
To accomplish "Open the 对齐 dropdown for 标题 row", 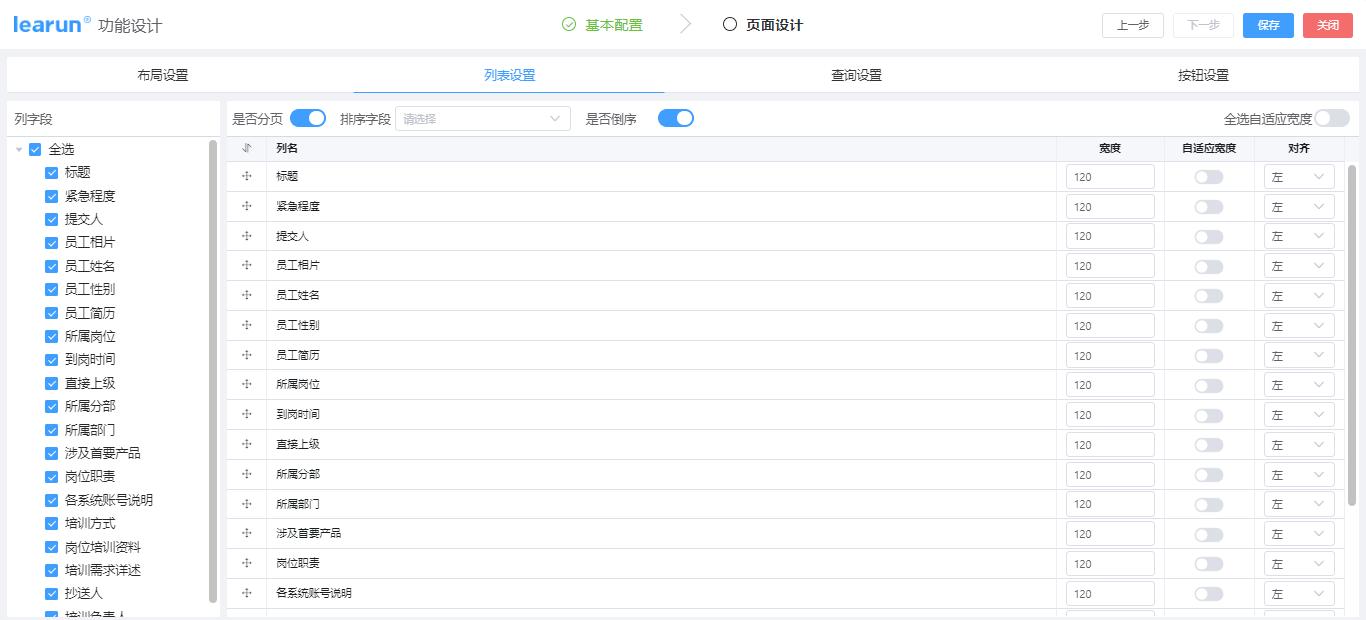I will (x=1298, y=176).
